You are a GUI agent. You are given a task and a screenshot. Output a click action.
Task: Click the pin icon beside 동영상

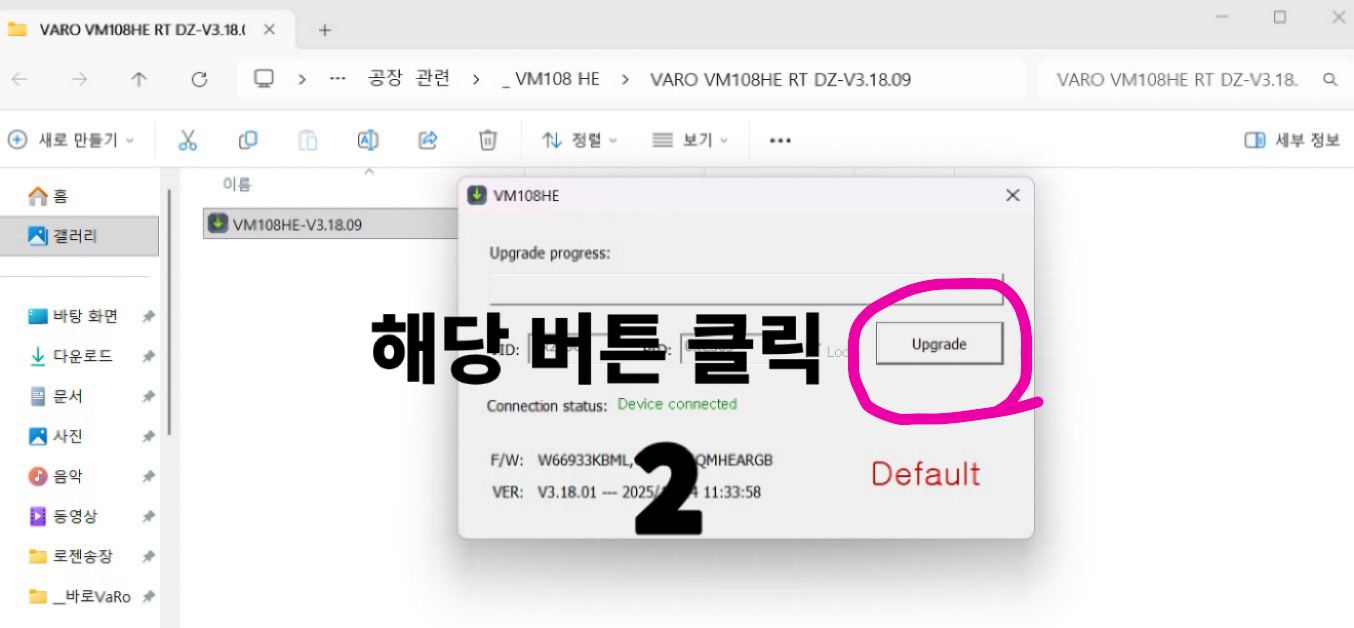coord(148,516)
